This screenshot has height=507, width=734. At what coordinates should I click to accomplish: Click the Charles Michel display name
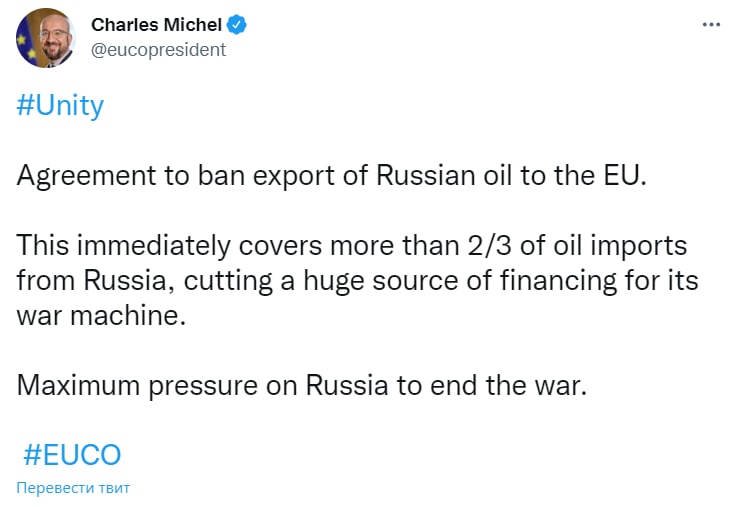[158, 24]
